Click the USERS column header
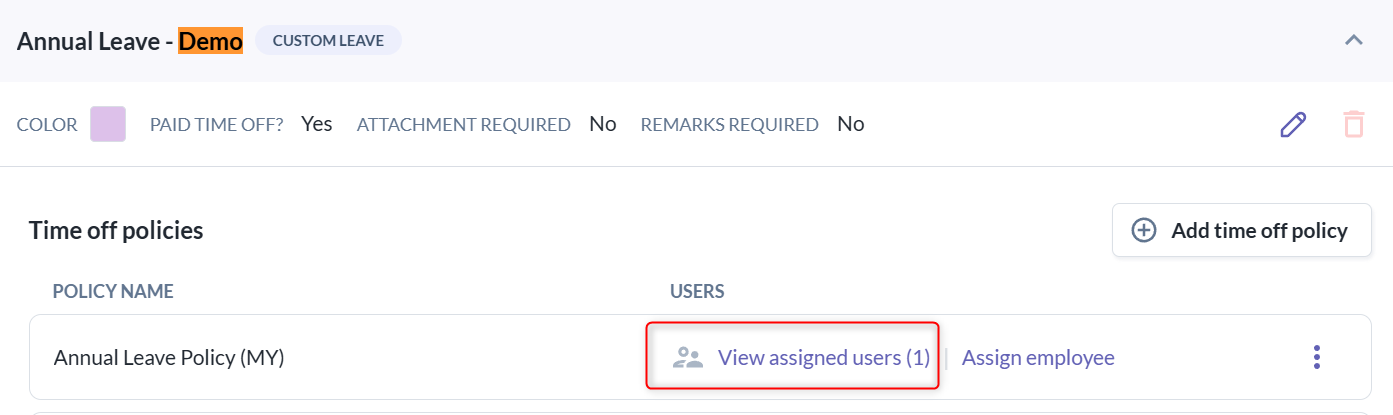This screenshot has height=415, width=1393. click(697, 291)
